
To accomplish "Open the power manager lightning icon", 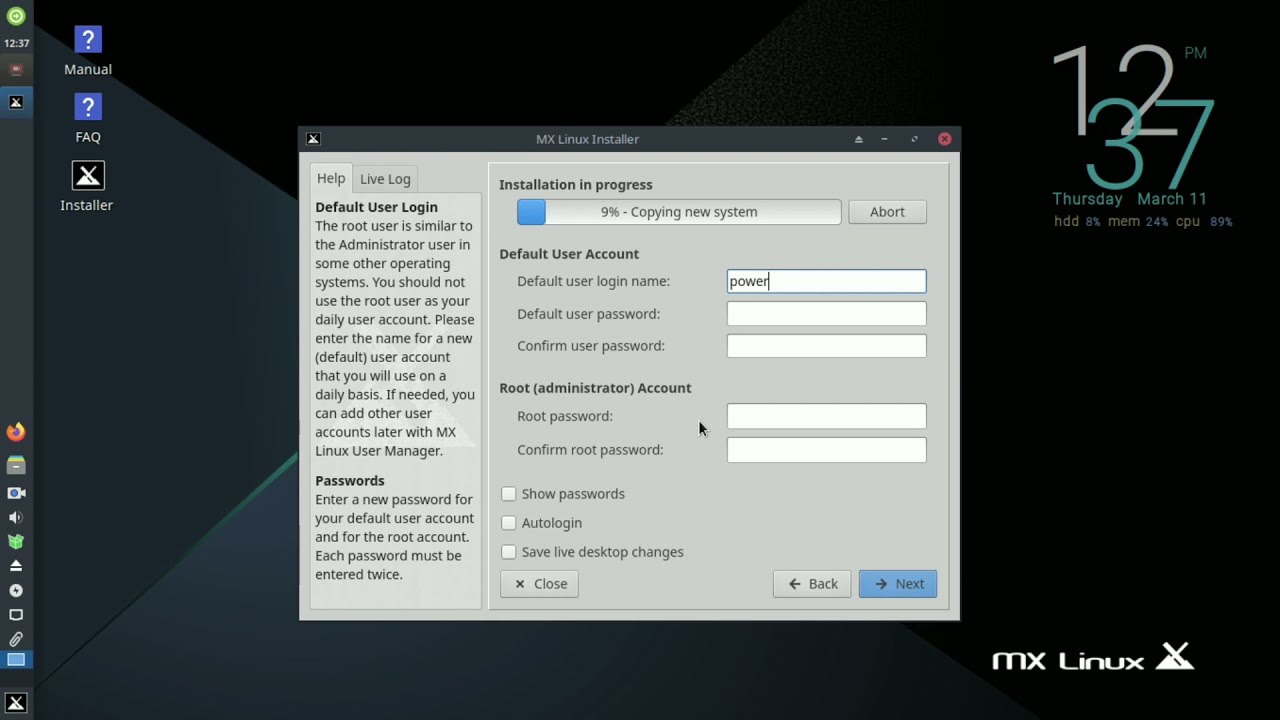I will (16, 590).
